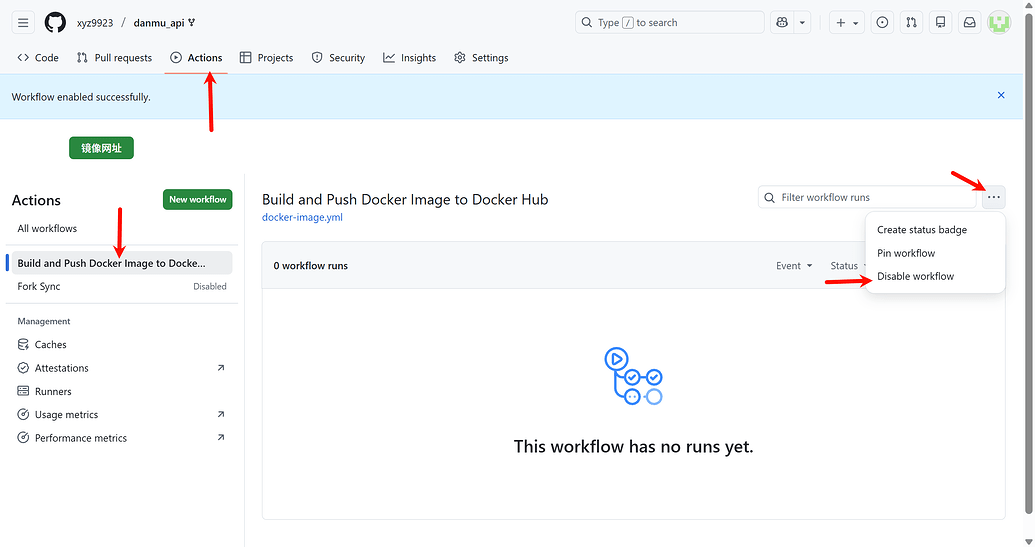1035x547 pixels.
Task: Expand the Copilot dropdown arrow
Action: (x=802, y=22)
